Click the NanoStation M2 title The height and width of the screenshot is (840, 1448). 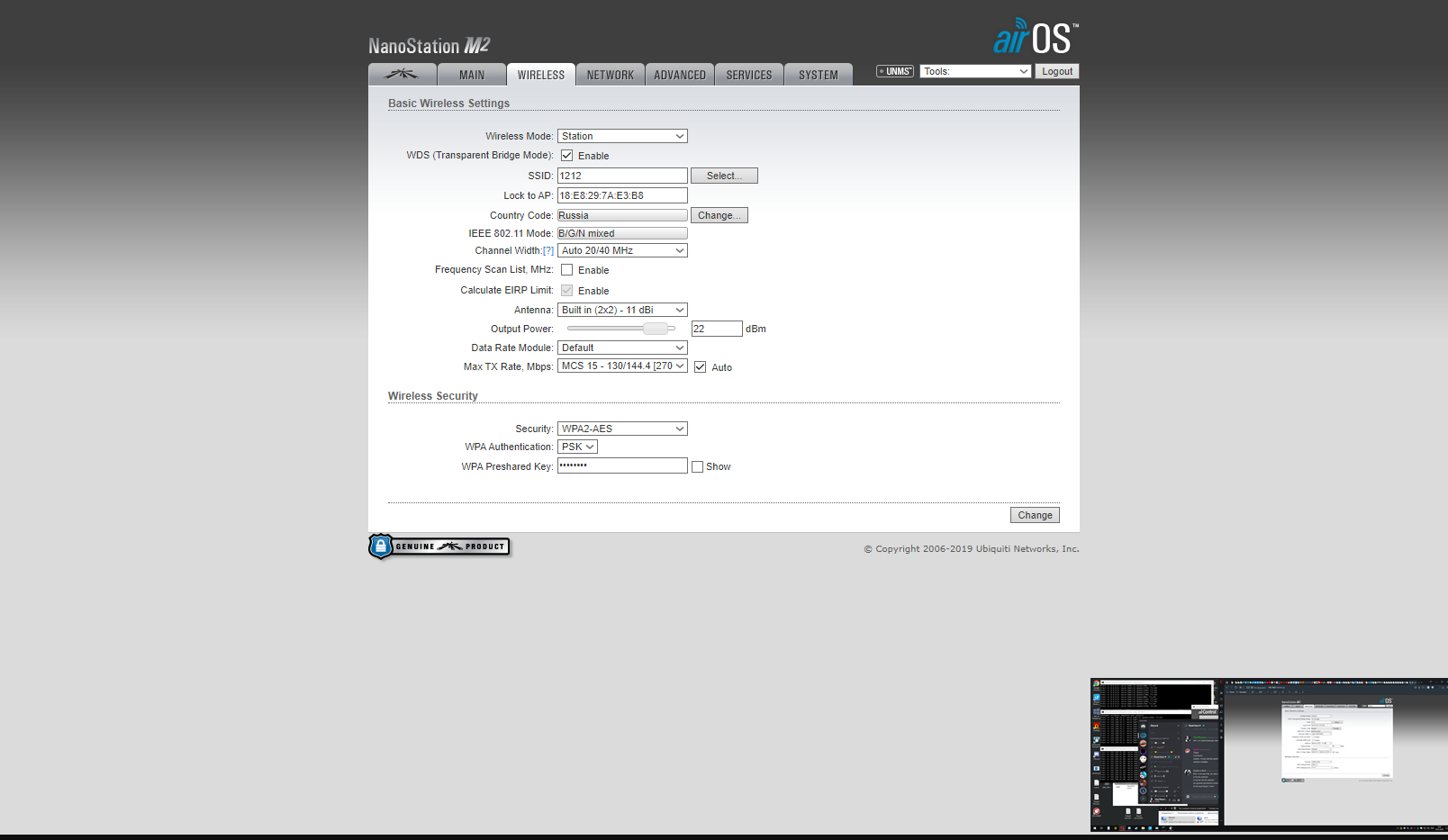[x=429, y=46]
